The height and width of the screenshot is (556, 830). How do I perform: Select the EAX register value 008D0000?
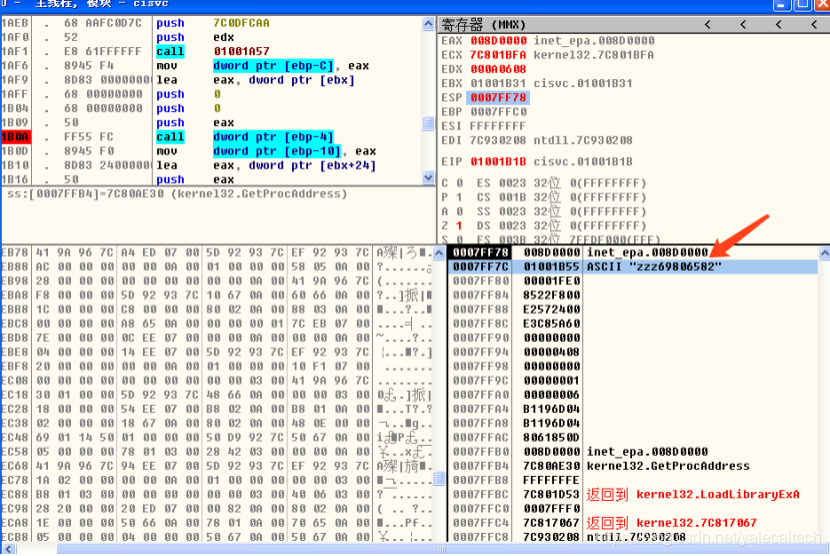click(x=498, y=41)
